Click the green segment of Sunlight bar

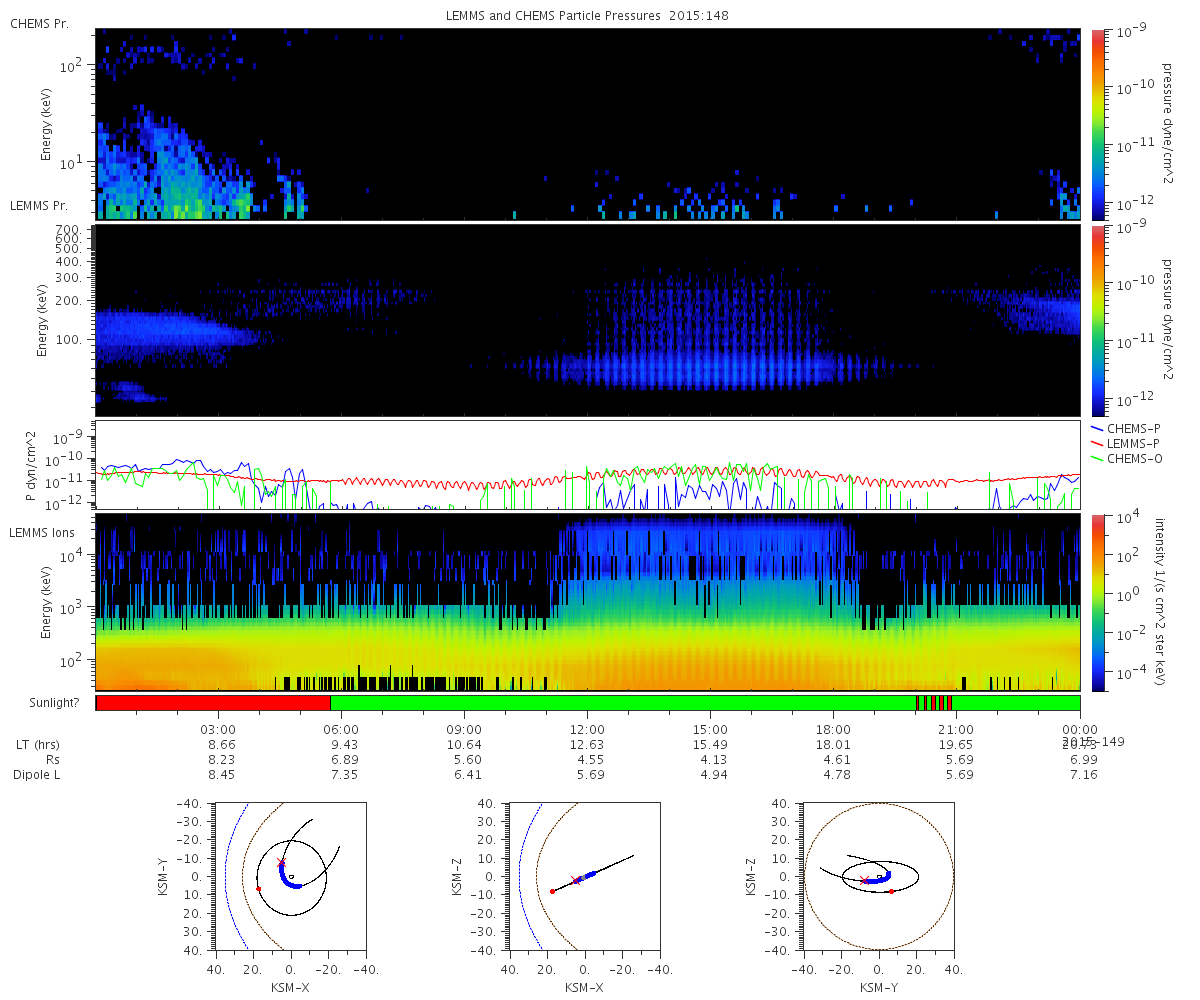point(623,703)
